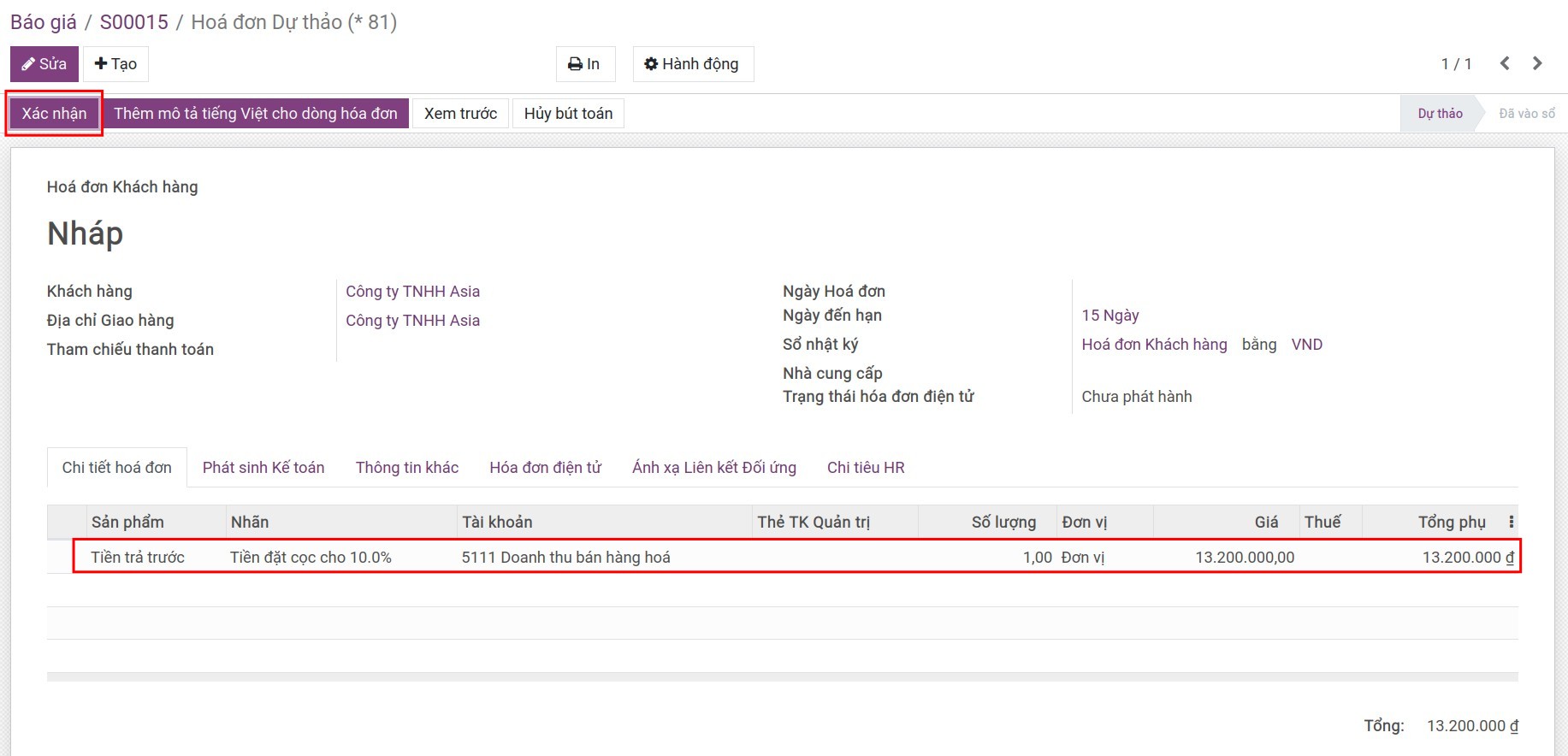Go to next record arrow
Screen dimensions: 1568x756
[x=1537, y=63]
